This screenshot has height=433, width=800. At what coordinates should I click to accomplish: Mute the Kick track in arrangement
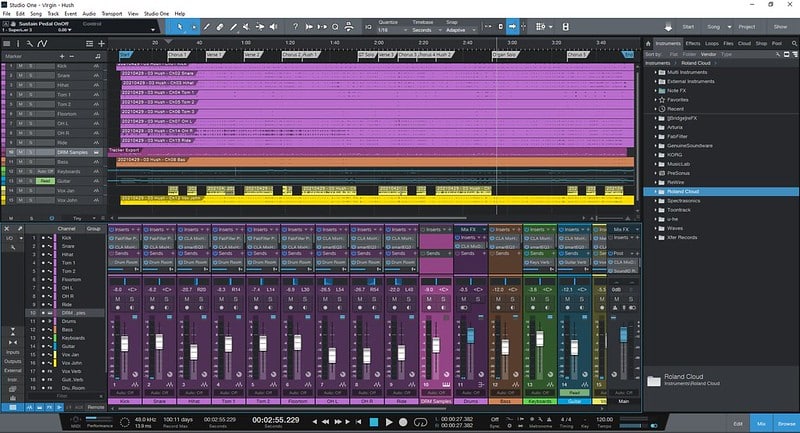pos(20,66)
